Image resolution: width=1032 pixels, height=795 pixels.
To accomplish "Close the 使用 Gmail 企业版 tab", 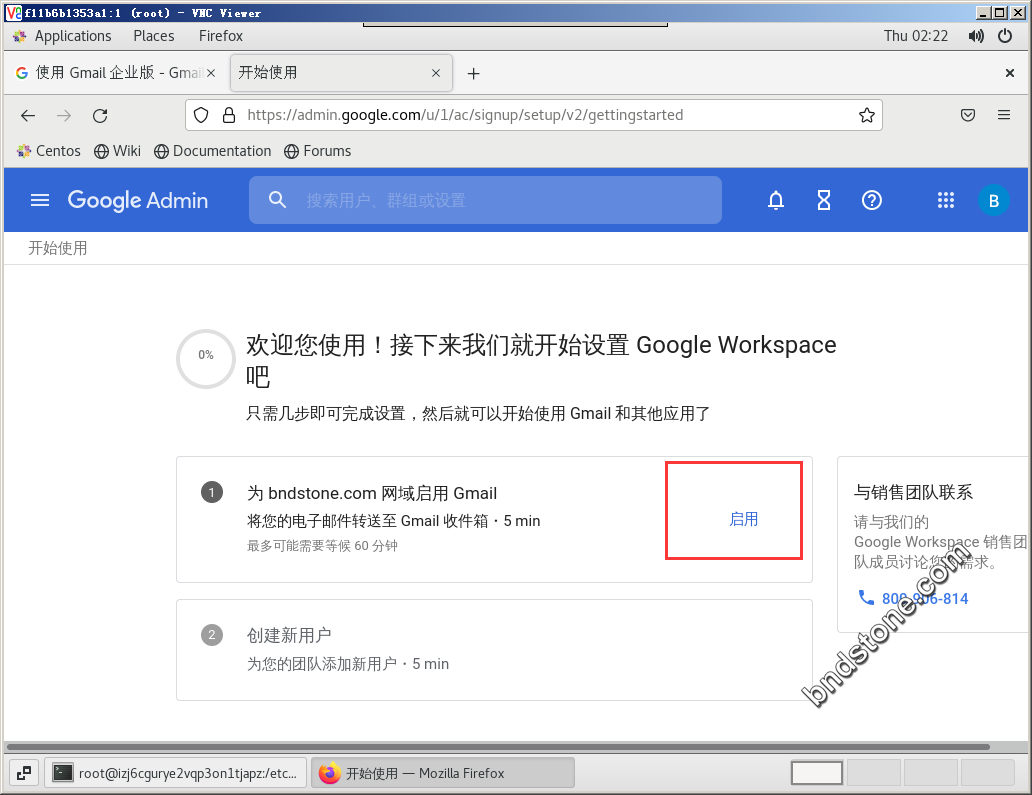I will click(x=211, y=73).
